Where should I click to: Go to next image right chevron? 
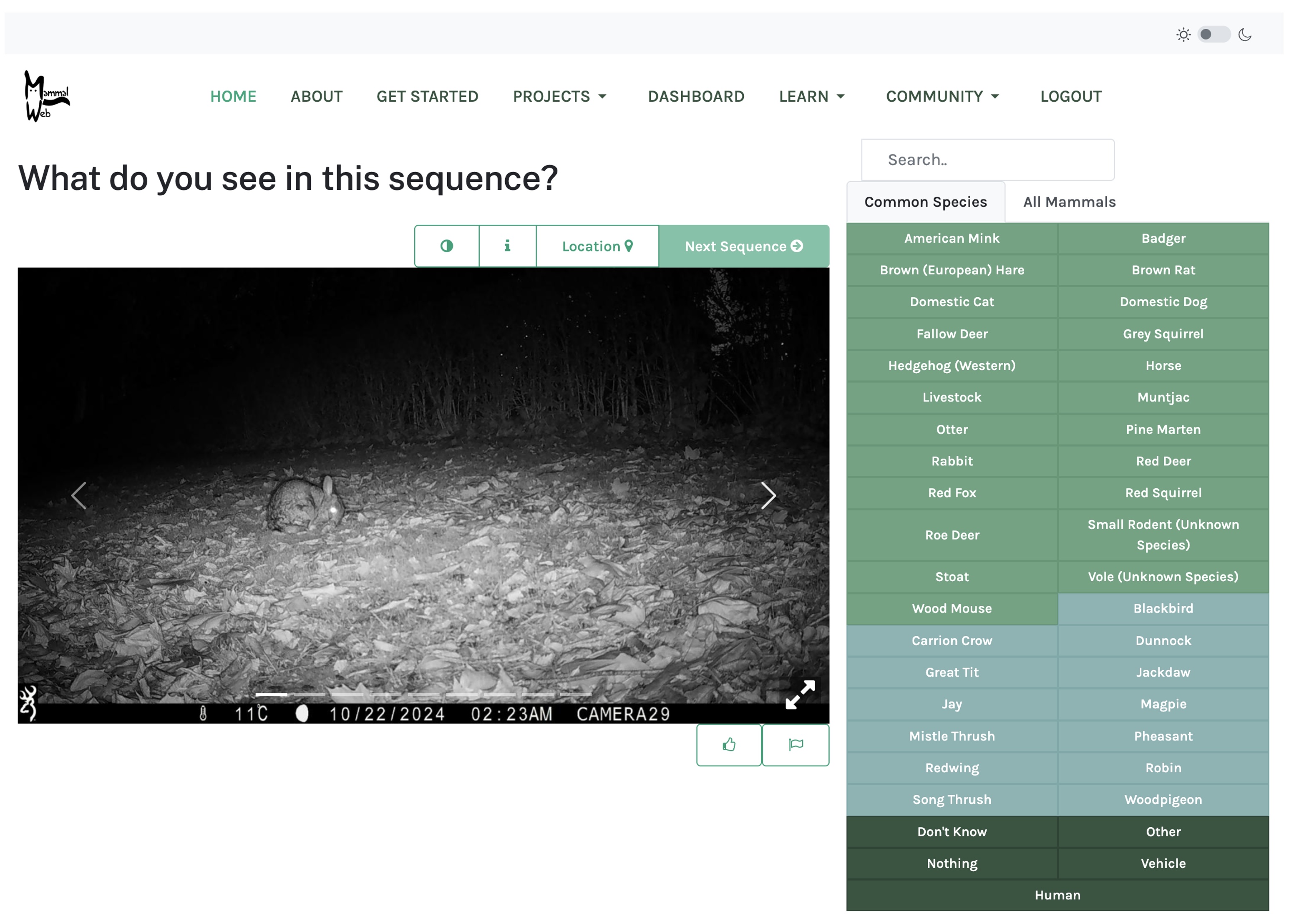(768, 495)
